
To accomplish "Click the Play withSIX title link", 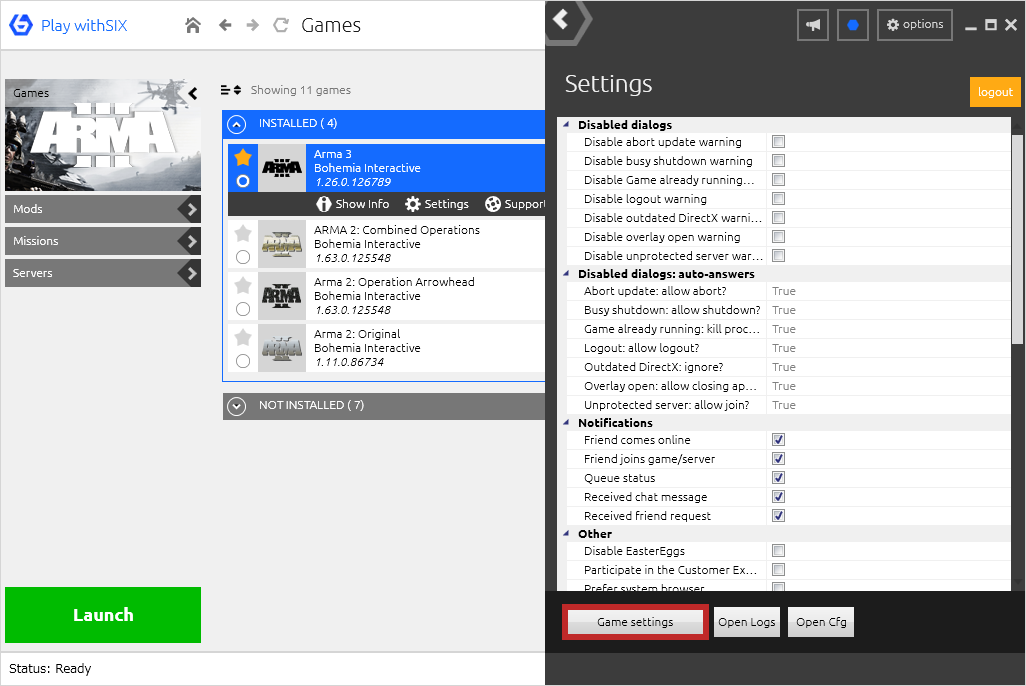I will [x=84, y=26].
